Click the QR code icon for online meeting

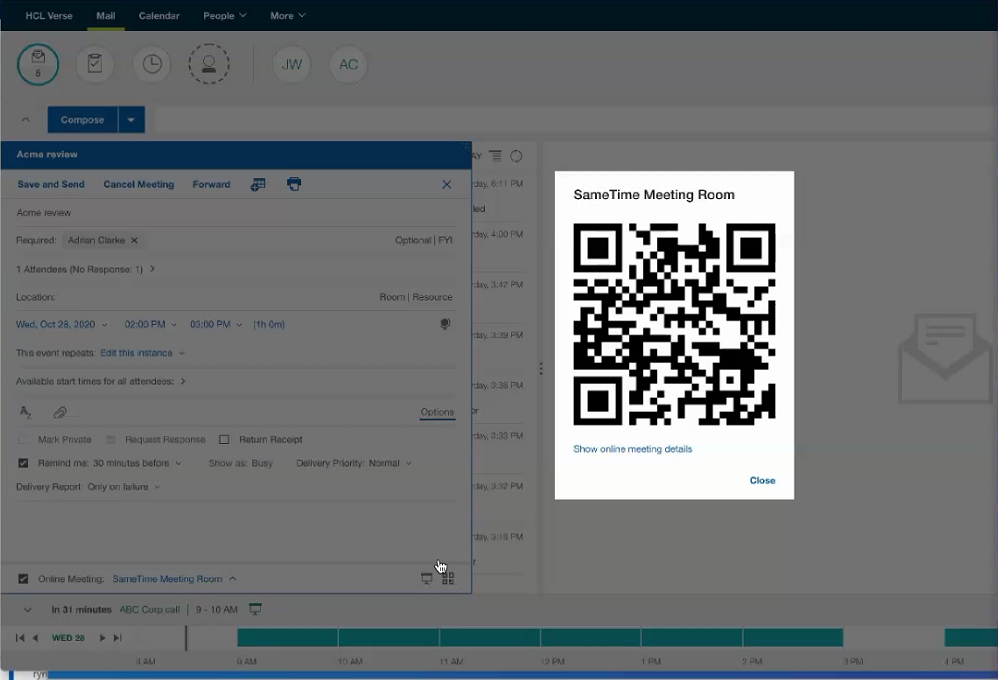(448, 579)
